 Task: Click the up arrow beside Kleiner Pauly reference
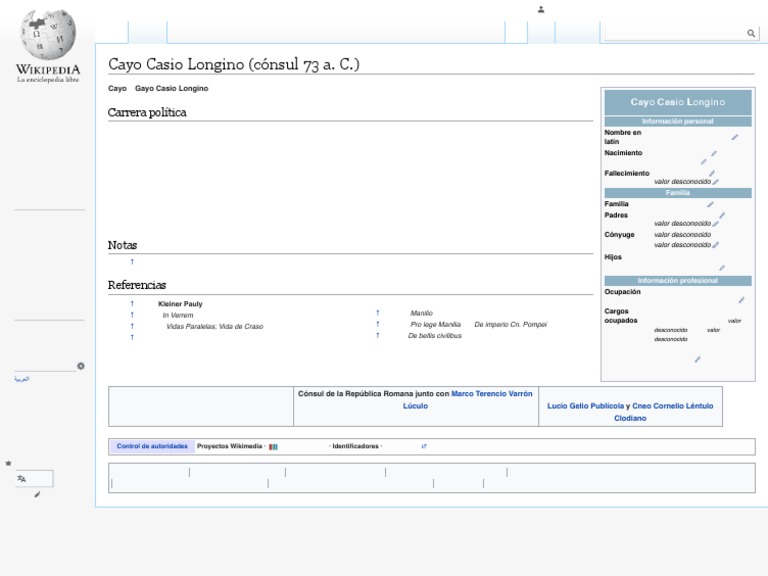tap(131, 304)
